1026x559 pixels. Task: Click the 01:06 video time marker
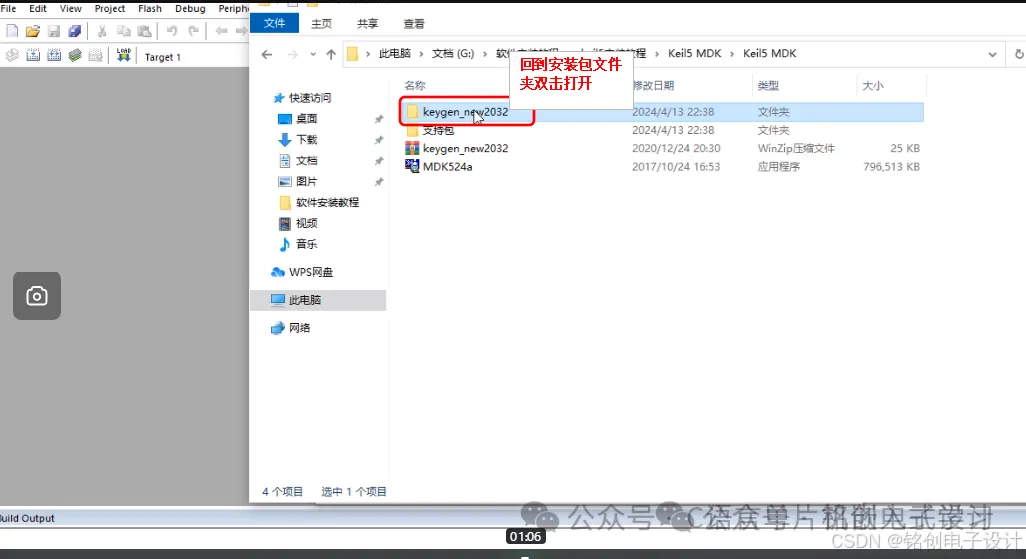525,537
